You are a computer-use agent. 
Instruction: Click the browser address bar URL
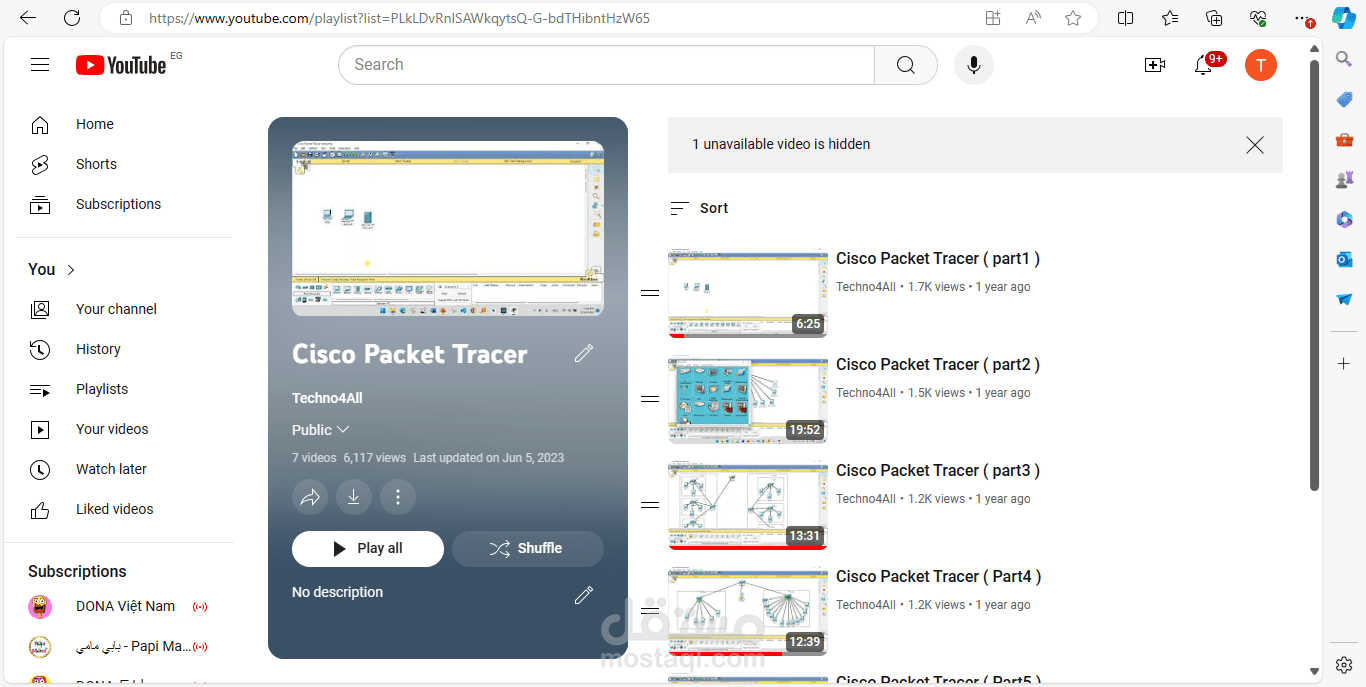[x=399, y=18]
